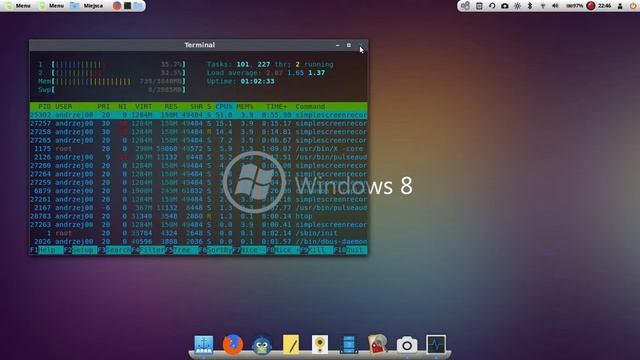Click the circular arrow update tray icon

pos(492,6)
